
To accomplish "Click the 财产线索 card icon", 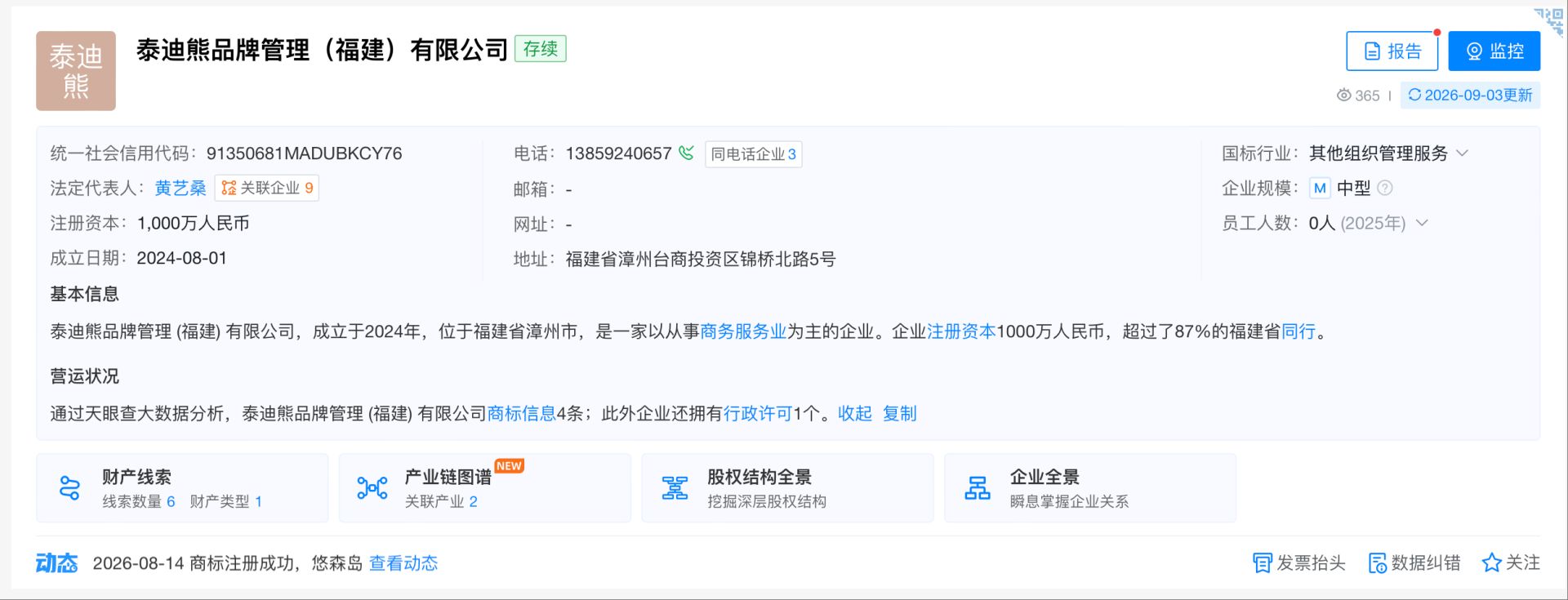I will pyautogui.click(x=70, y=488).
